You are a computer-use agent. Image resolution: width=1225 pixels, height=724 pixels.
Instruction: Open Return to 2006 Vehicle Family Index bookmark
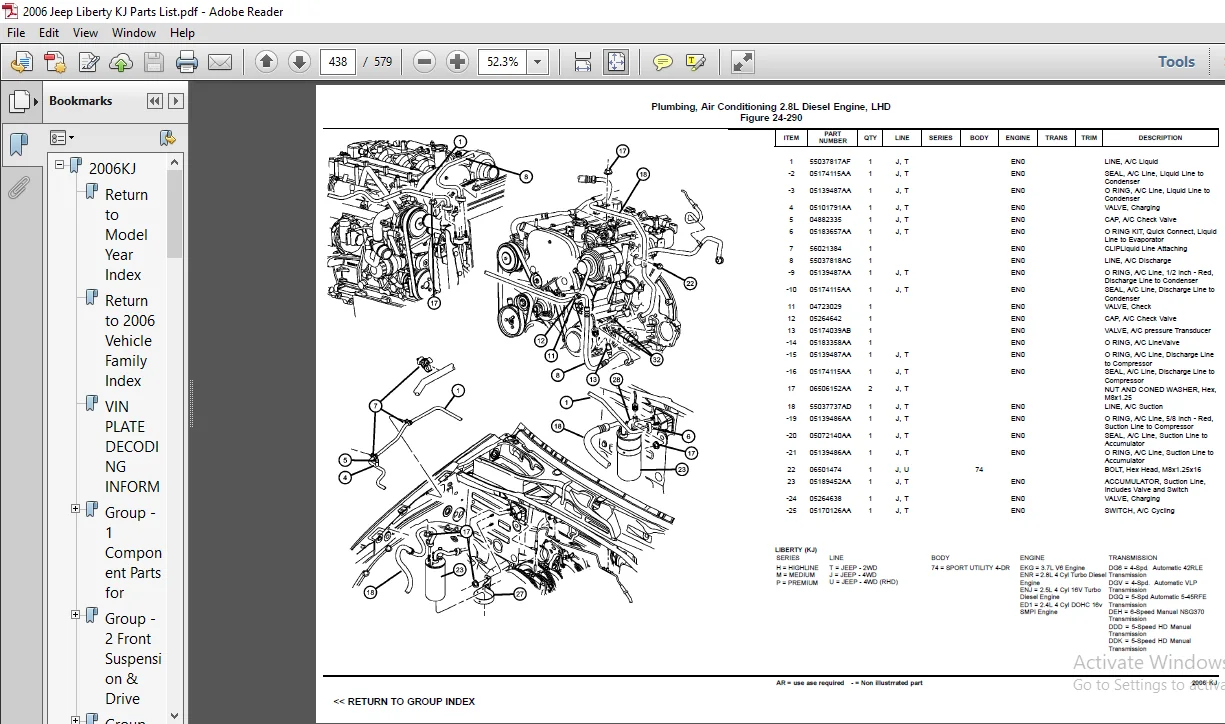[x=130, y=340]
